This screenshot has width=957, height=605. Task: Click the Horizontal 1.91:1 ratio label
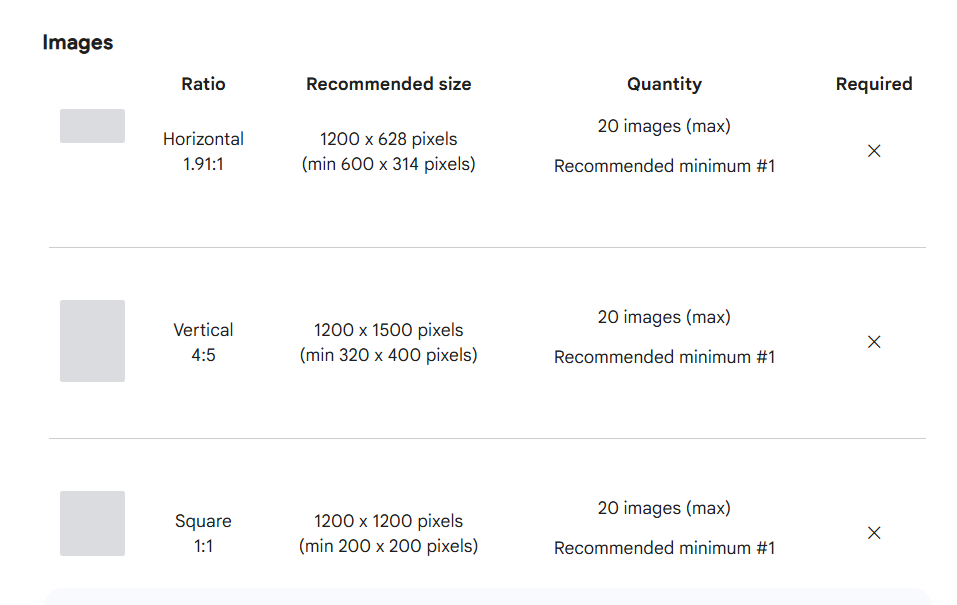coord(203,151)
